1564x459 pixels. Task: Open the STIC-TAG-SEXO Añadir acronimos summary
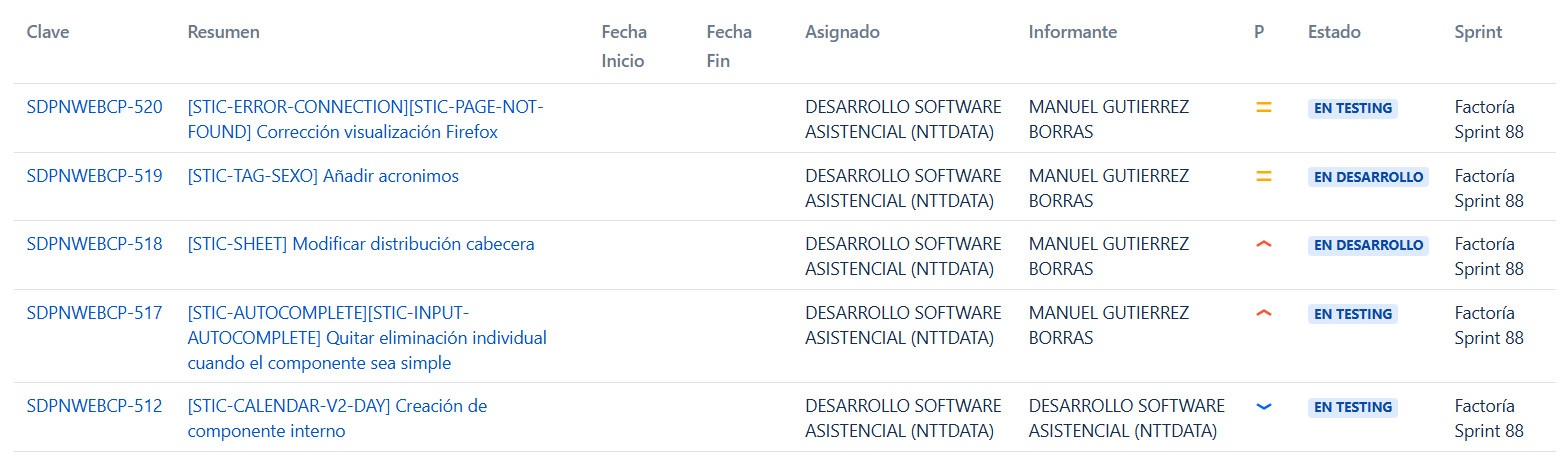323,176
